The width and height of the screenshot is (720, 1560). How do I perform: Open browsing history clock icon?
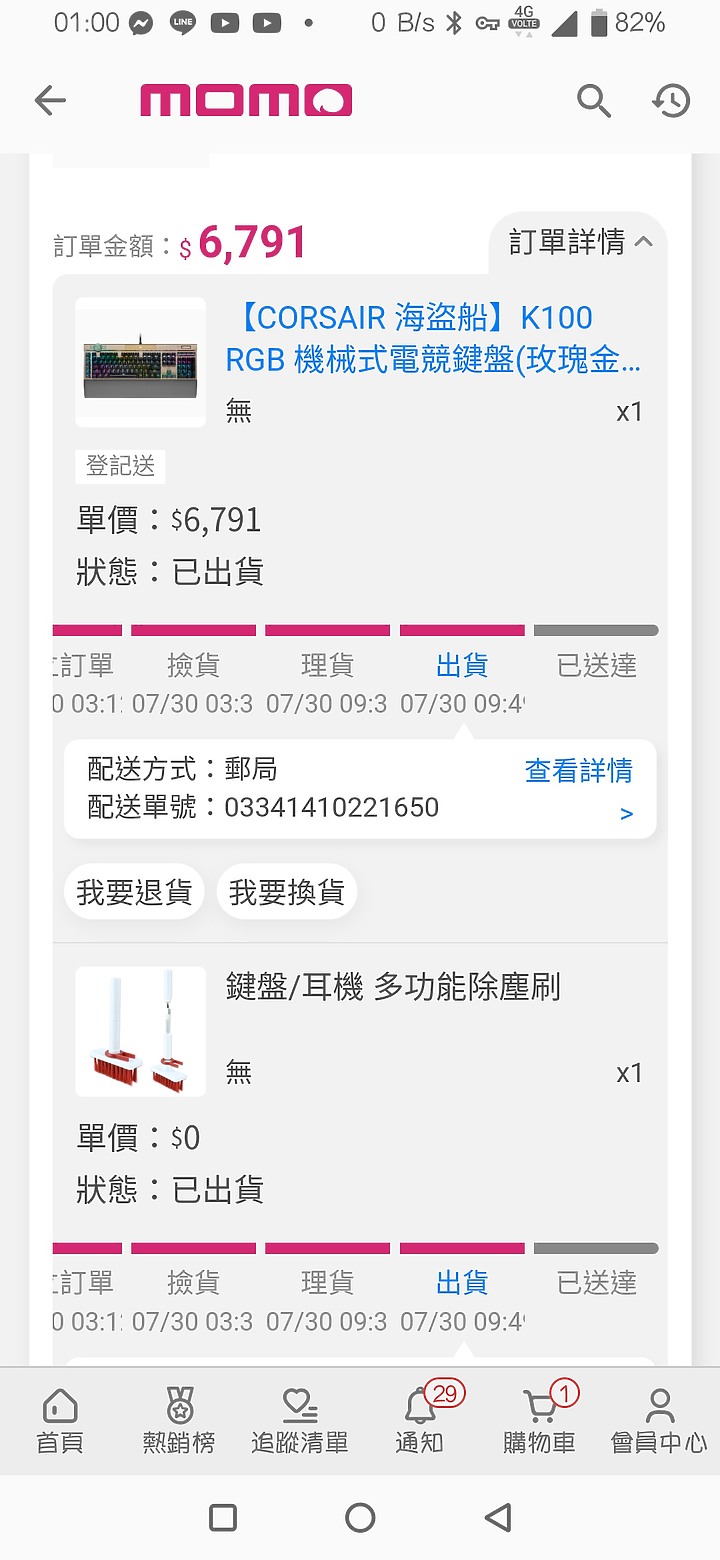[x=672, y=100]
